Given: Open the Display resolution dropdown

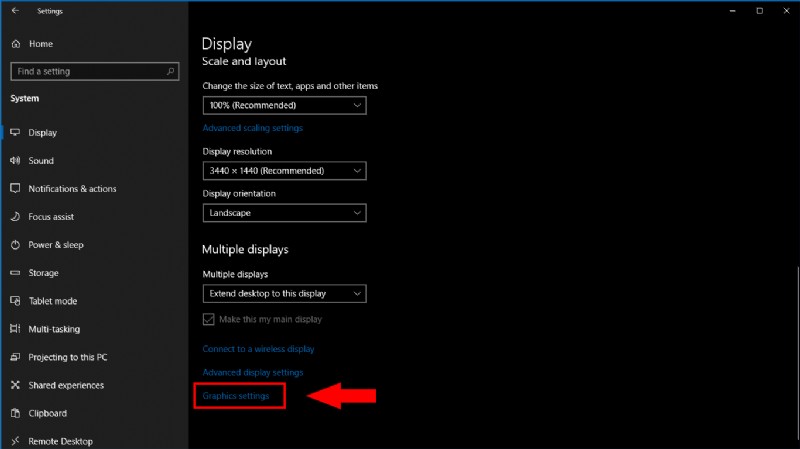Looking at the screenshot, I should coord(284,171).
